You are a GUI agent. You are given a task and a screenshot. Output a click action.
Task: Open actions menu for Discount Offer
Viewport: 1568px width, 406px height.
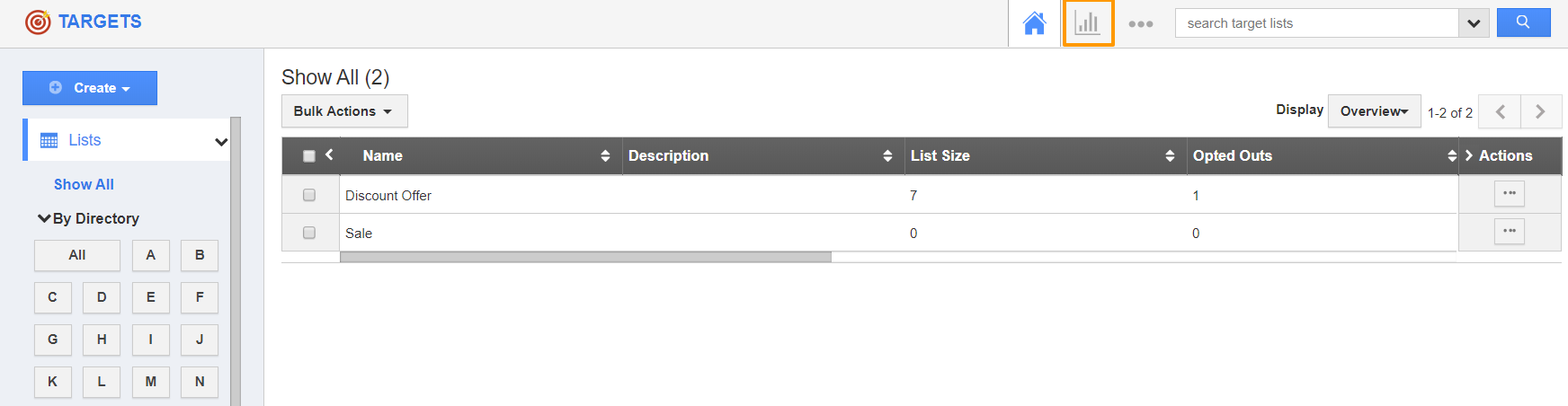(x=1509, y=194)
